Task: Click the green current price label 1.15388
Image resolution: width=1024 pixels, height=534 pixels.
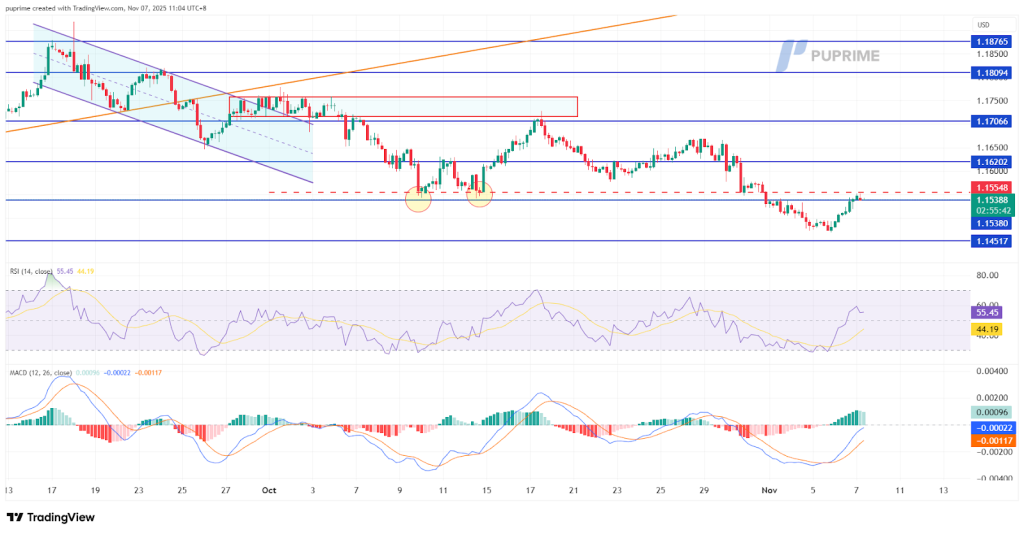Action: tap(991, 199)
